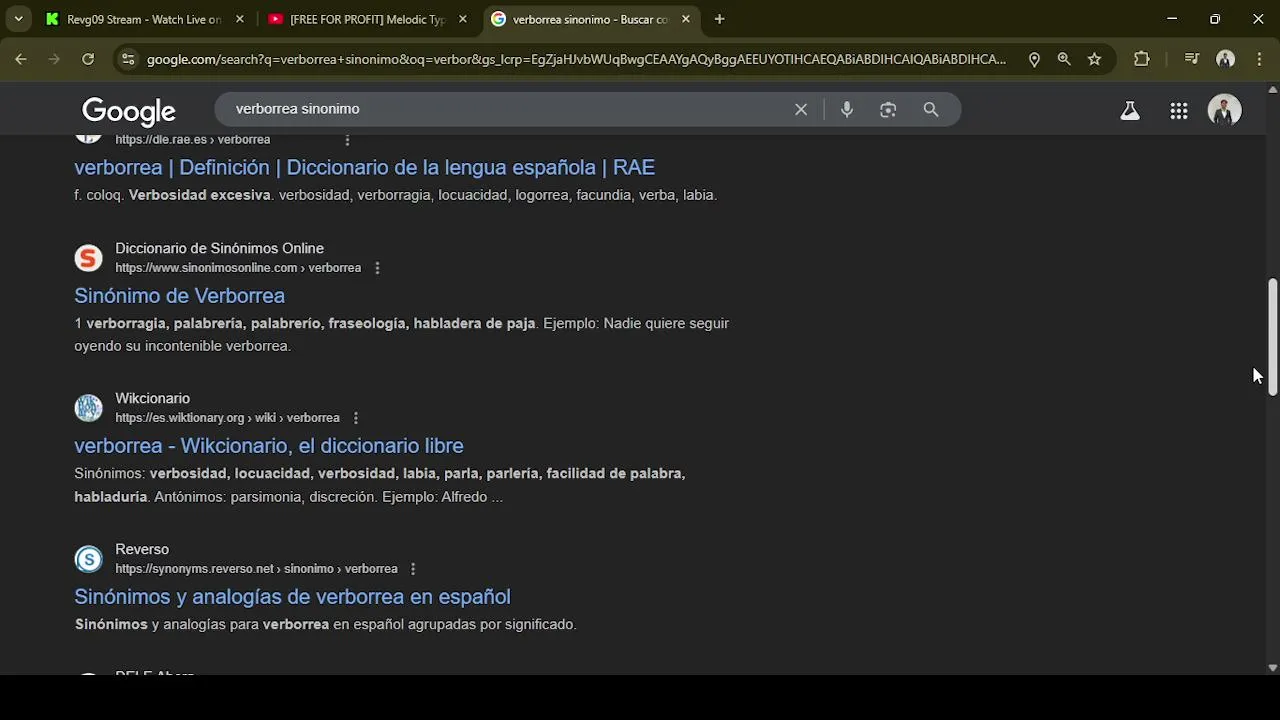
Task: Open Google apps grid
Action: [x=1179, y=111]
